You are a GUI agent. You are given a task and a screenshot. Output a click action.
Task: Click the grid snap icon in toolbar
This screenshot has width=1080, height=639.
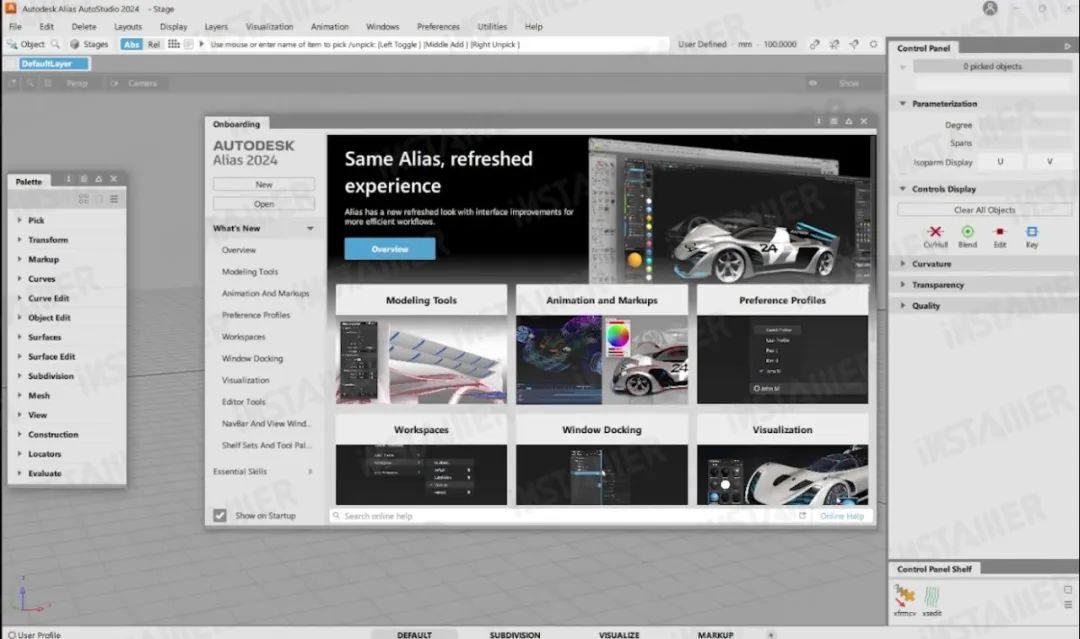pyautogui.click(x=174, y=44)
